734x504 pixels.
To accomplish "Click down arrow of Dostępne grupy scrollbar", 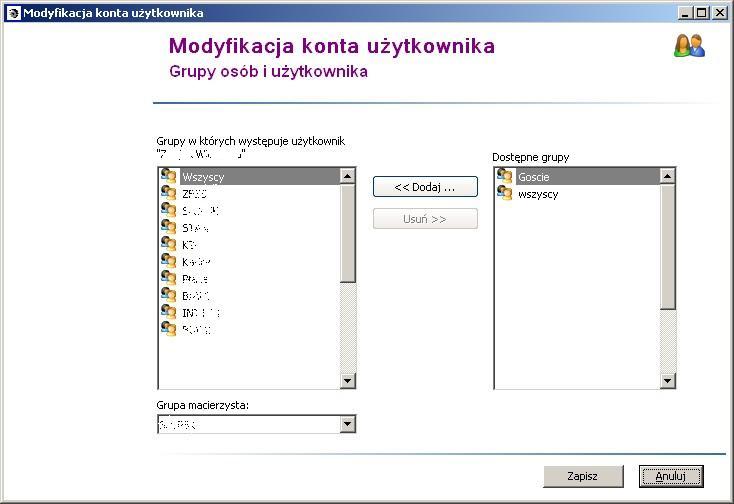I will point(667,380).
